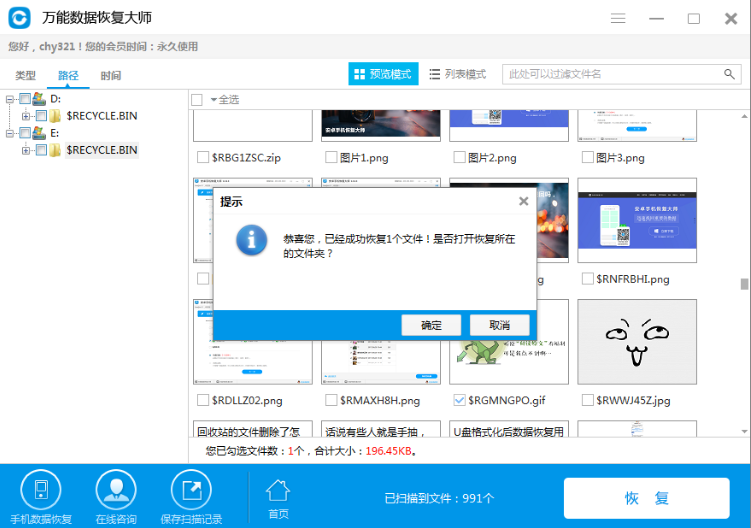Expand $RECYCLE.BIN under D: drive
The height and width of the screenshot is (528, 751).
pyautogui.click(x=26, y=116)
